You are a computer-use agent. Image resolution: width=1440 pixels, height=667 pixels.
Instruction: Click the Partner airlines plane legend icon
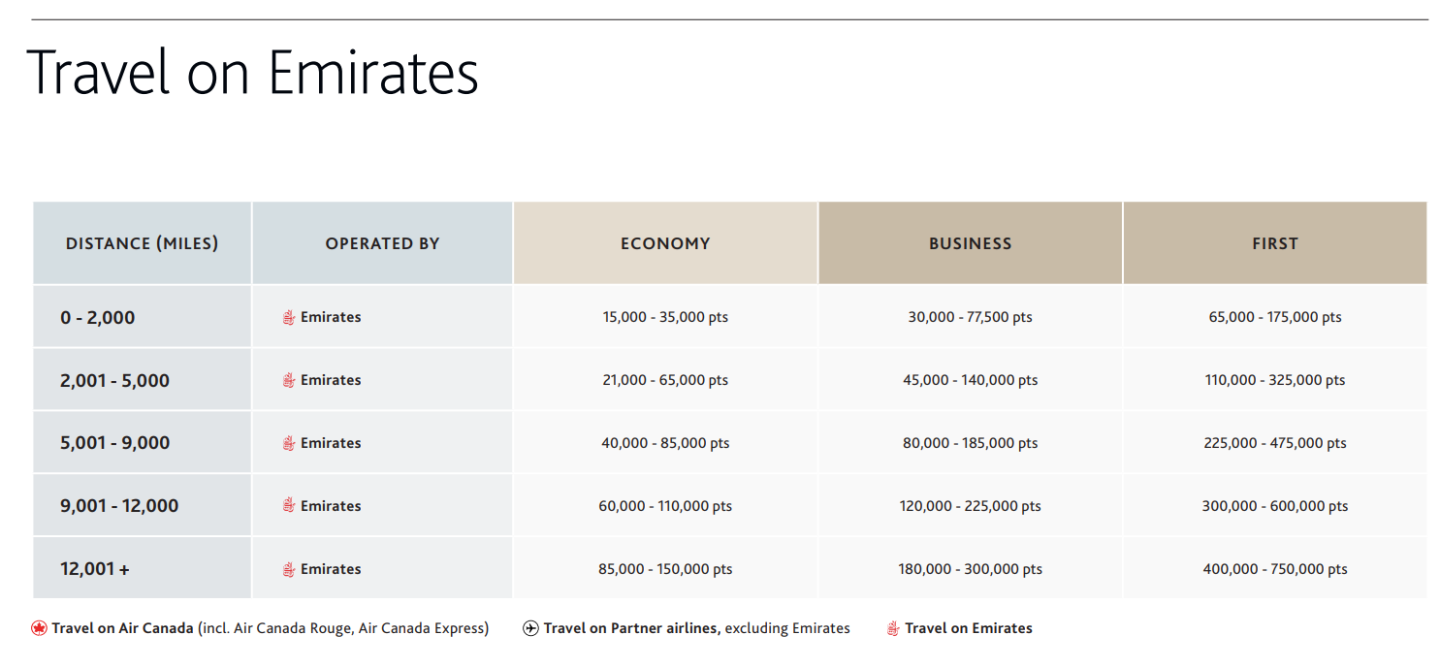(x=531, y=628)
